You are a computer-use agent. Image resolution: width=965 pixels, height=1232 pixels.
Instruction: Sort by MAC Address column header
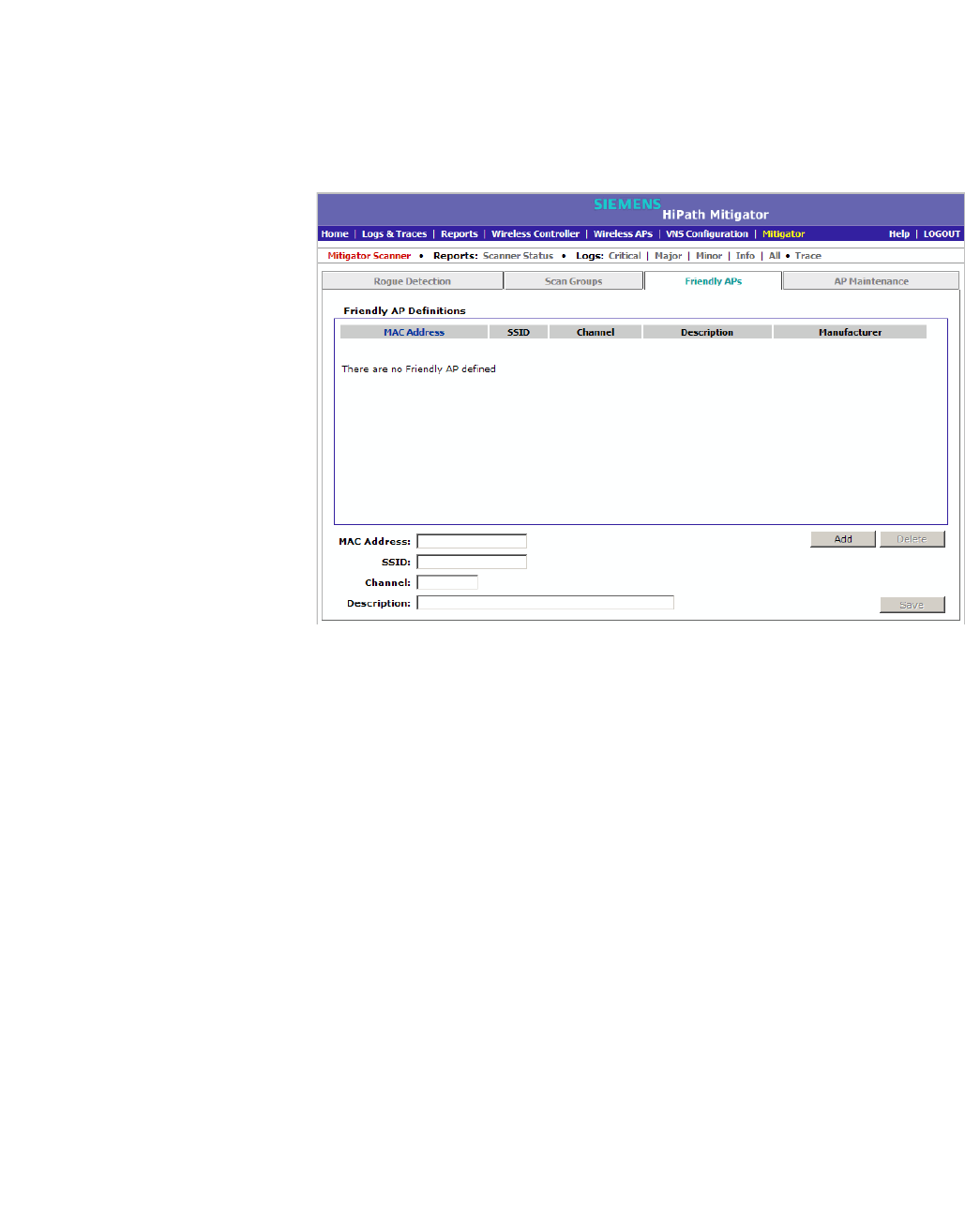[x=414, y=333]
